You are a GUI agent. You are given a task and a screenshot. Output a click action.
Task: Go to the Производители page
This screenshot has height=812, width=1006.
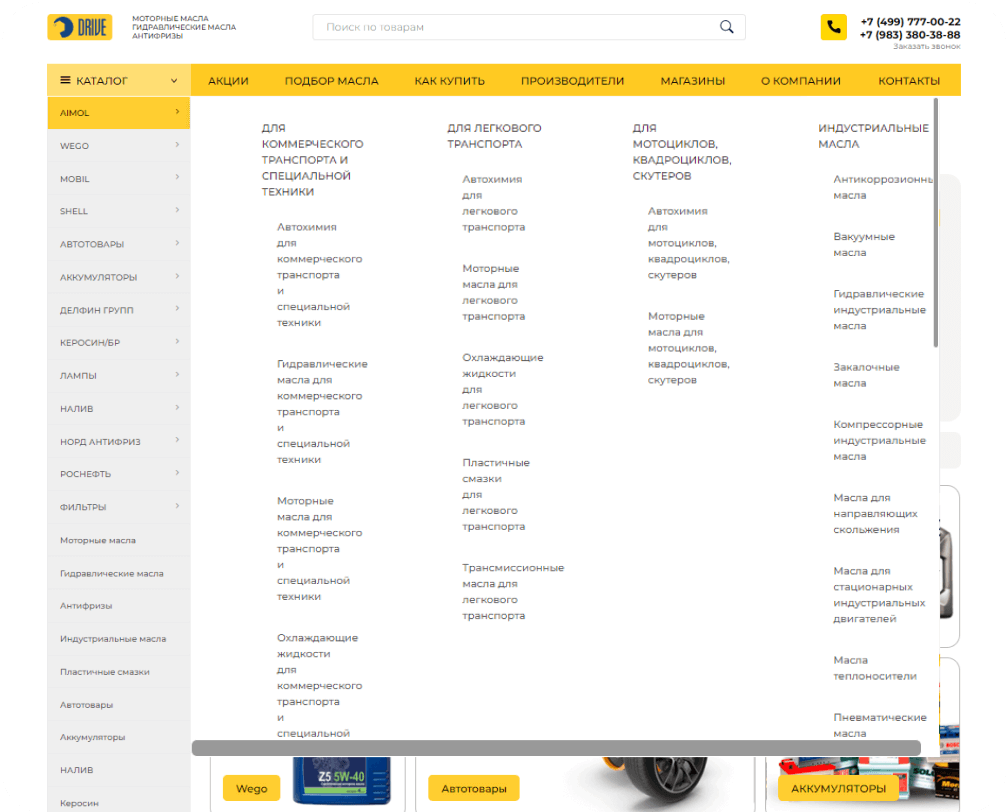pyautogui.click(x=572, y=81)
